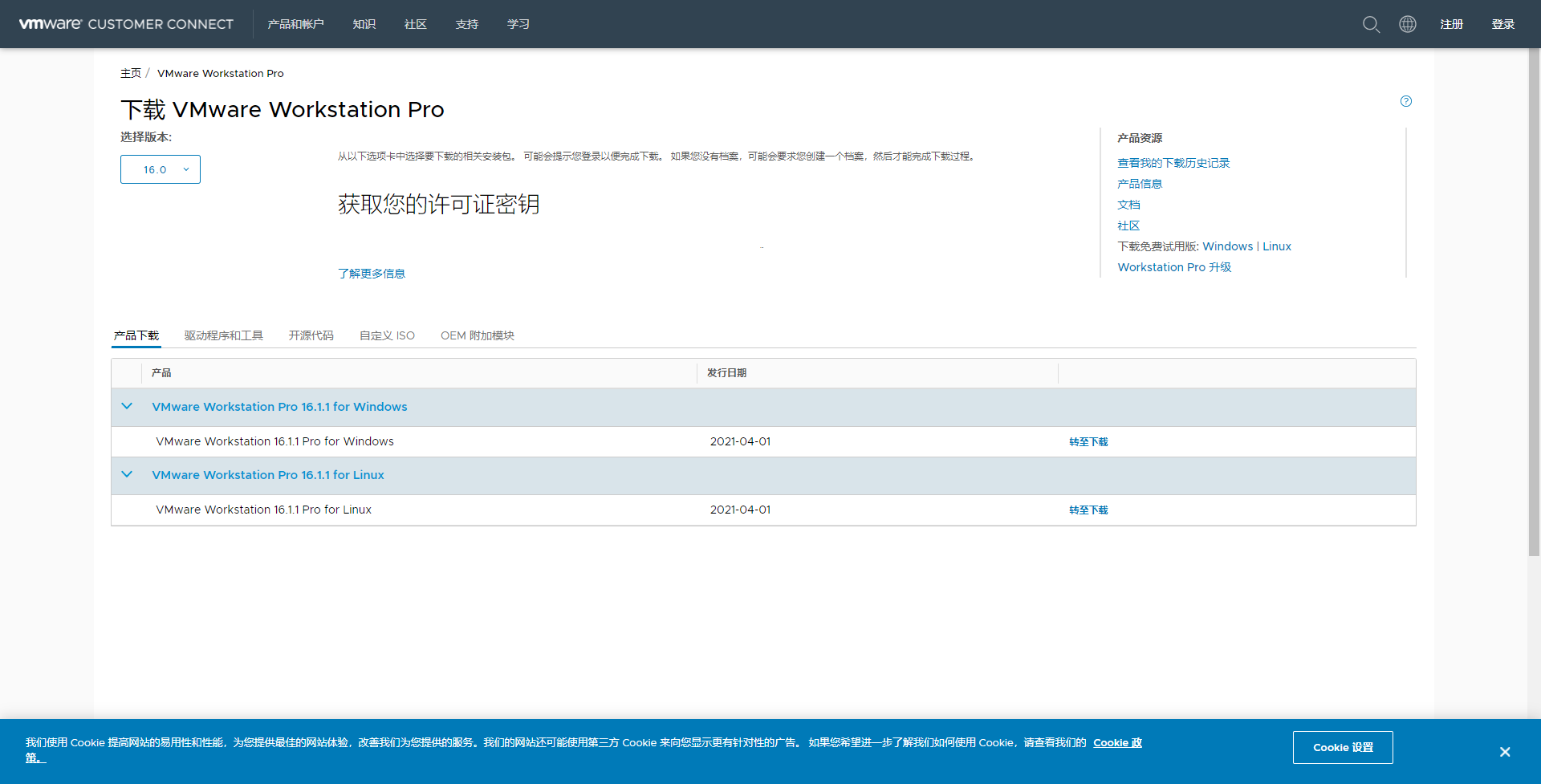
Task: Click VMware Workstation Pro 16.1.1 for Linux heading
Action: pos(268,475)
